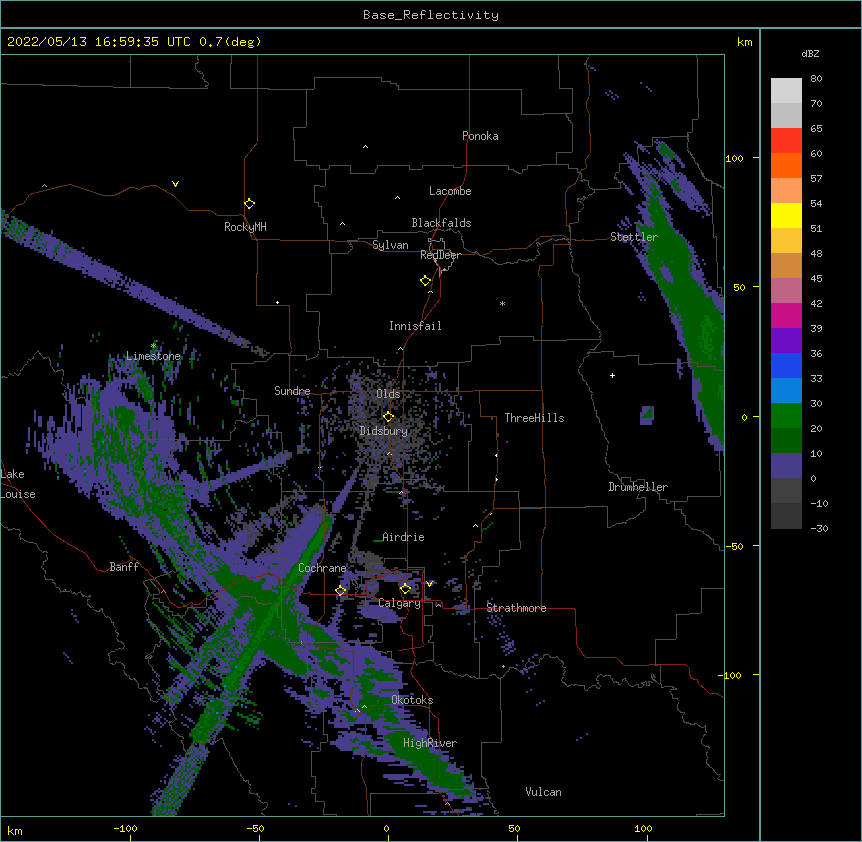Viewport: 862px width, 842px height.
Task: Click the 80 value at the legend top
Action: click(x=816, y=79)
